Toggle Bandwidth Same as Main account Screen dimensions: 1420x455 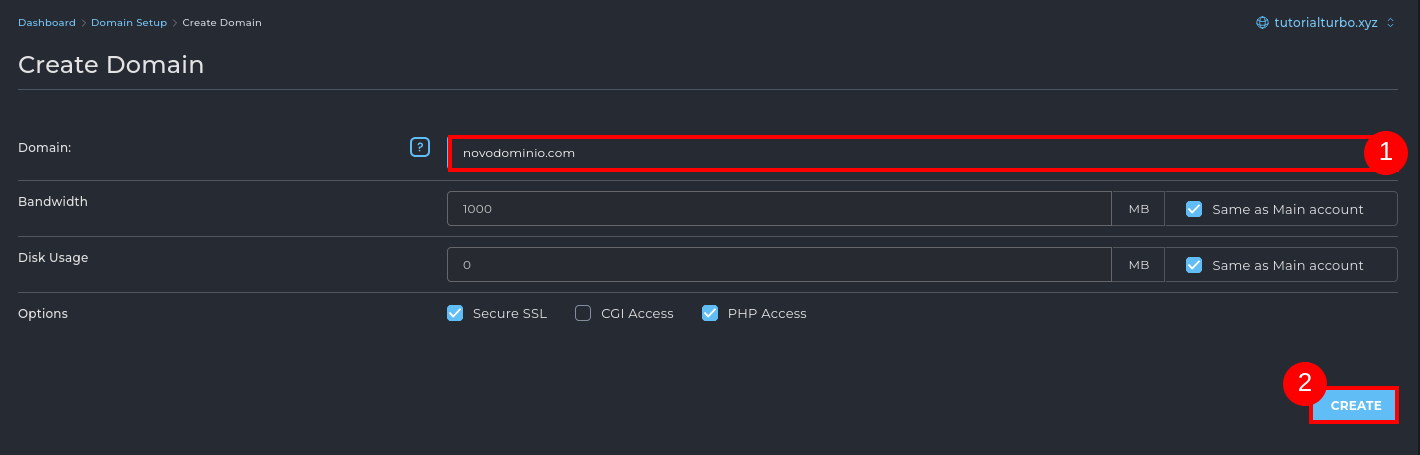click(x=1193, y=209)
